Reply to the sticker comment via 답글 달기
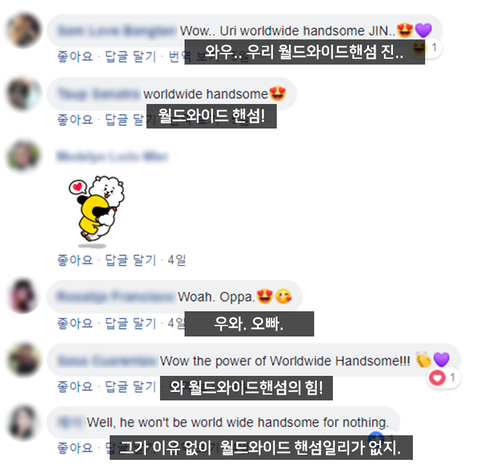This screenshot has height=465, width=480. tap(131, 260)
